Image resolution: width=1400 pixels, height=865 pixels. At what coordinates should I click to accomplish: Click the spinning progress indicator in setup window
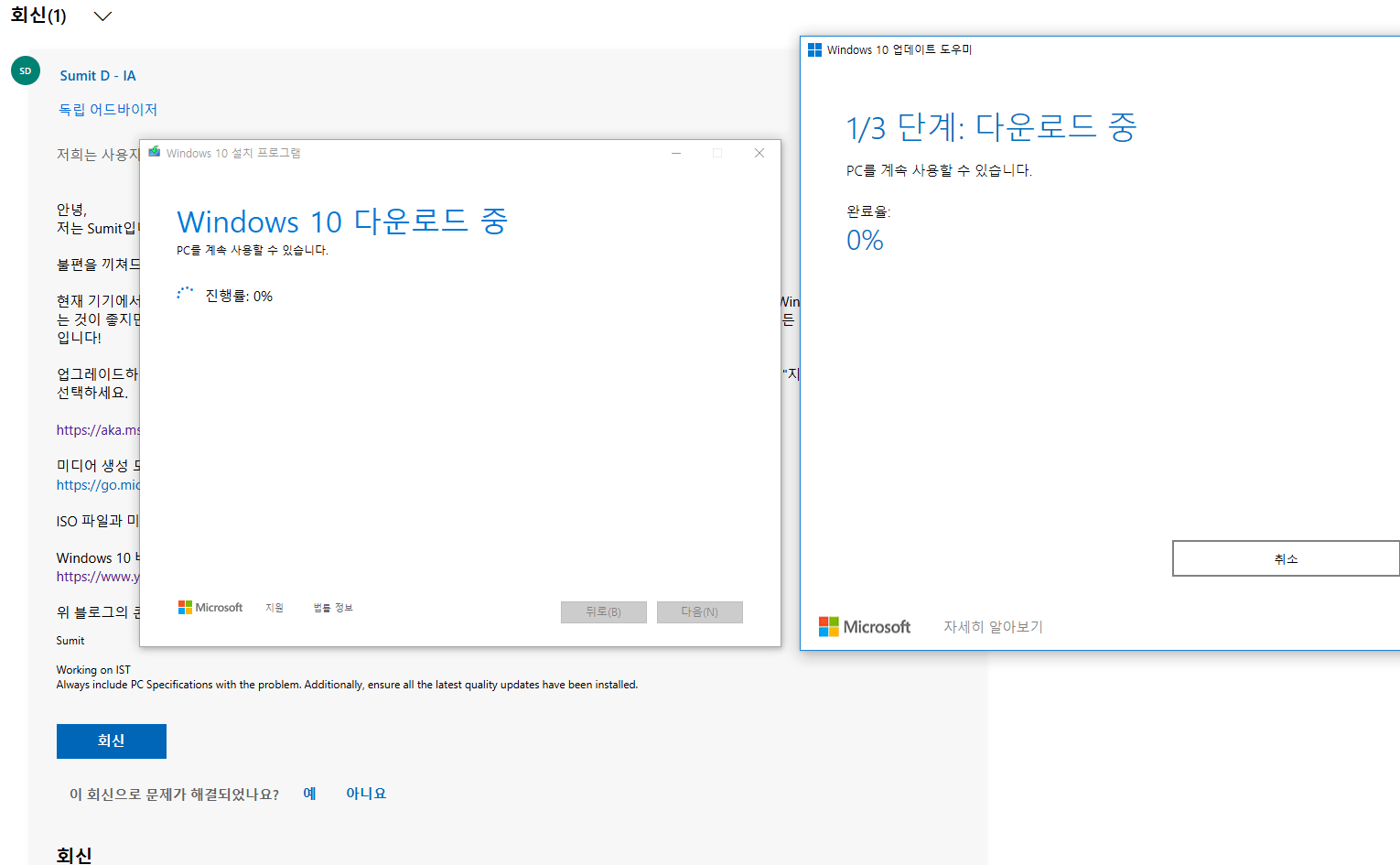click(185, 294)
